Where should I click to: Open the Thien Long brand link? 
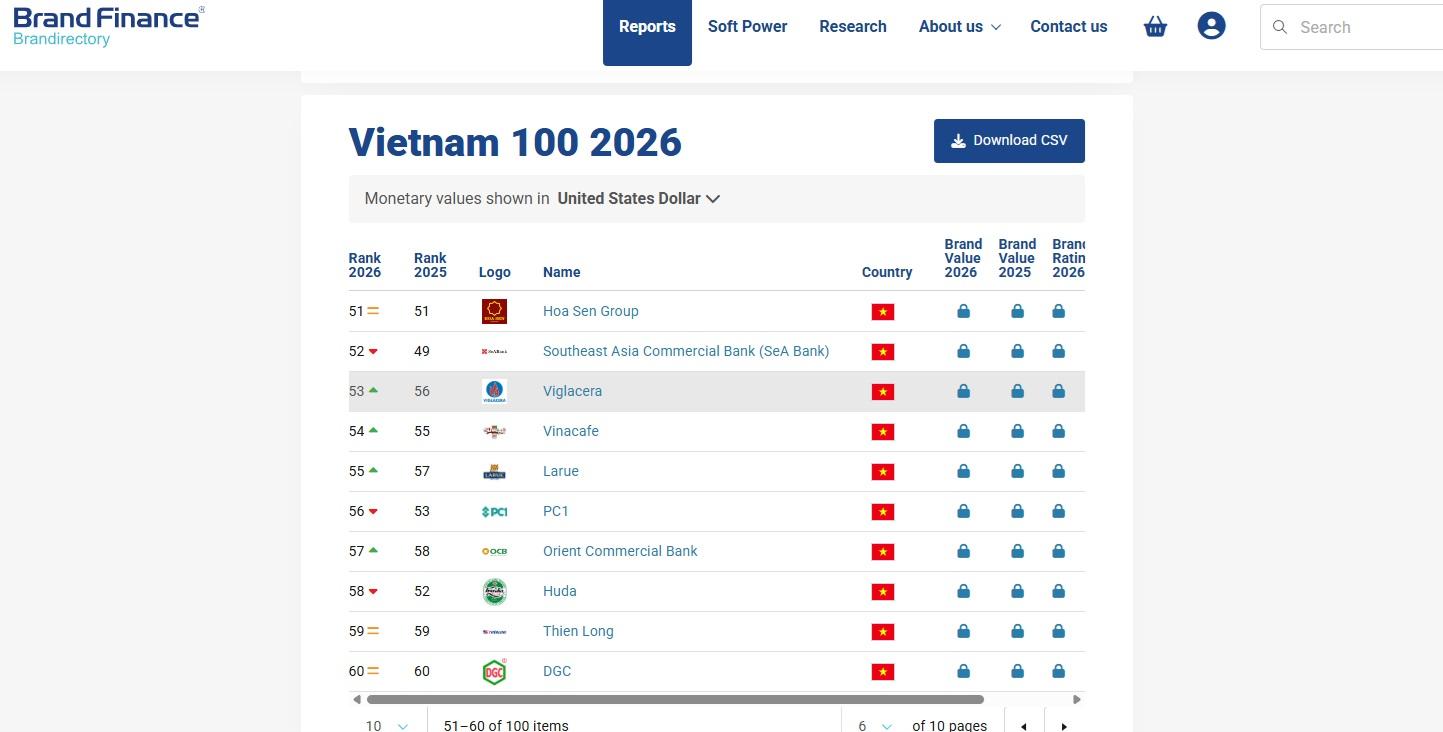pyautogui.click(x=578, y=631)
